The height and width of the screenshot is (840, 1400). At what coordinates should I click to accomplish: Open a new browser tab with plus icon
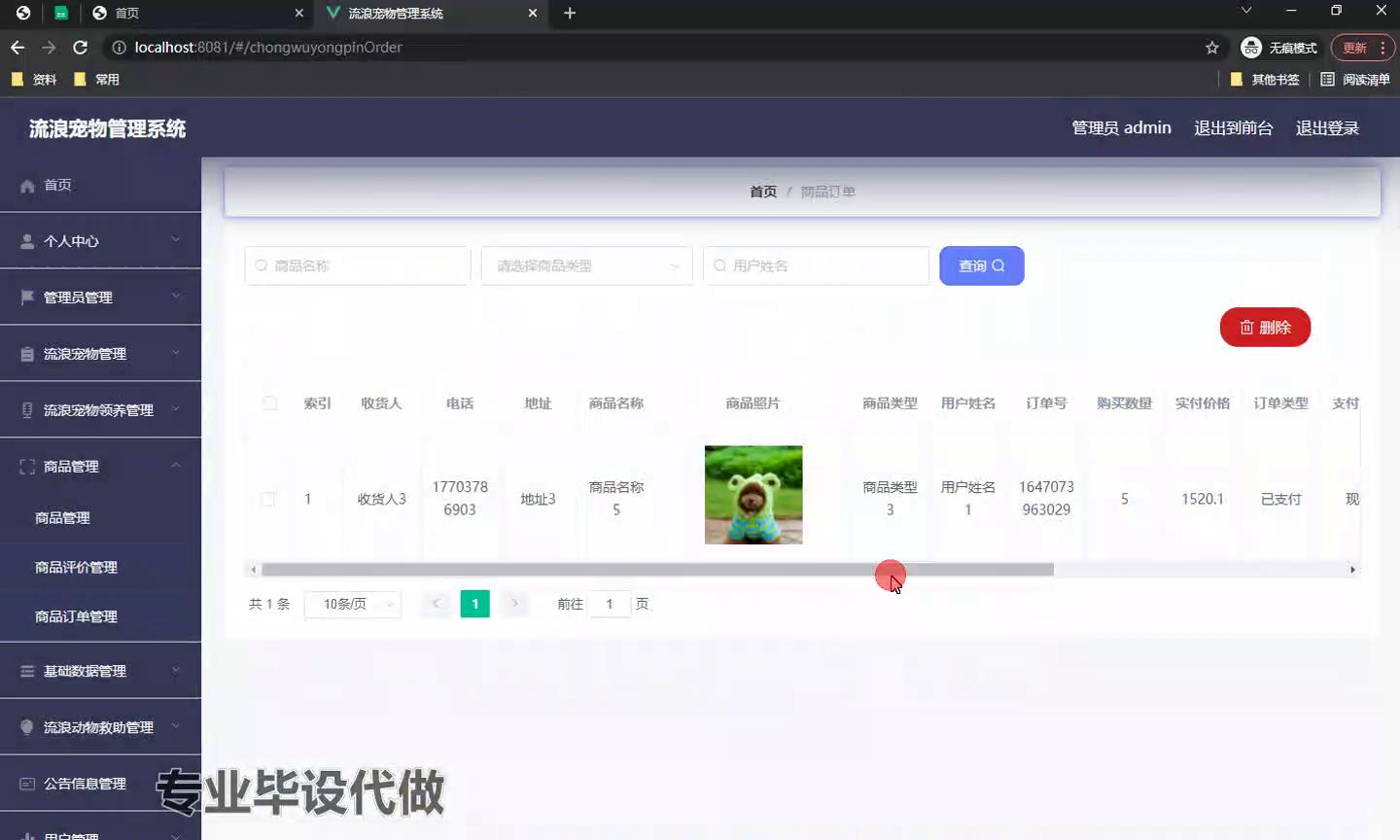[x=570, y=13]
